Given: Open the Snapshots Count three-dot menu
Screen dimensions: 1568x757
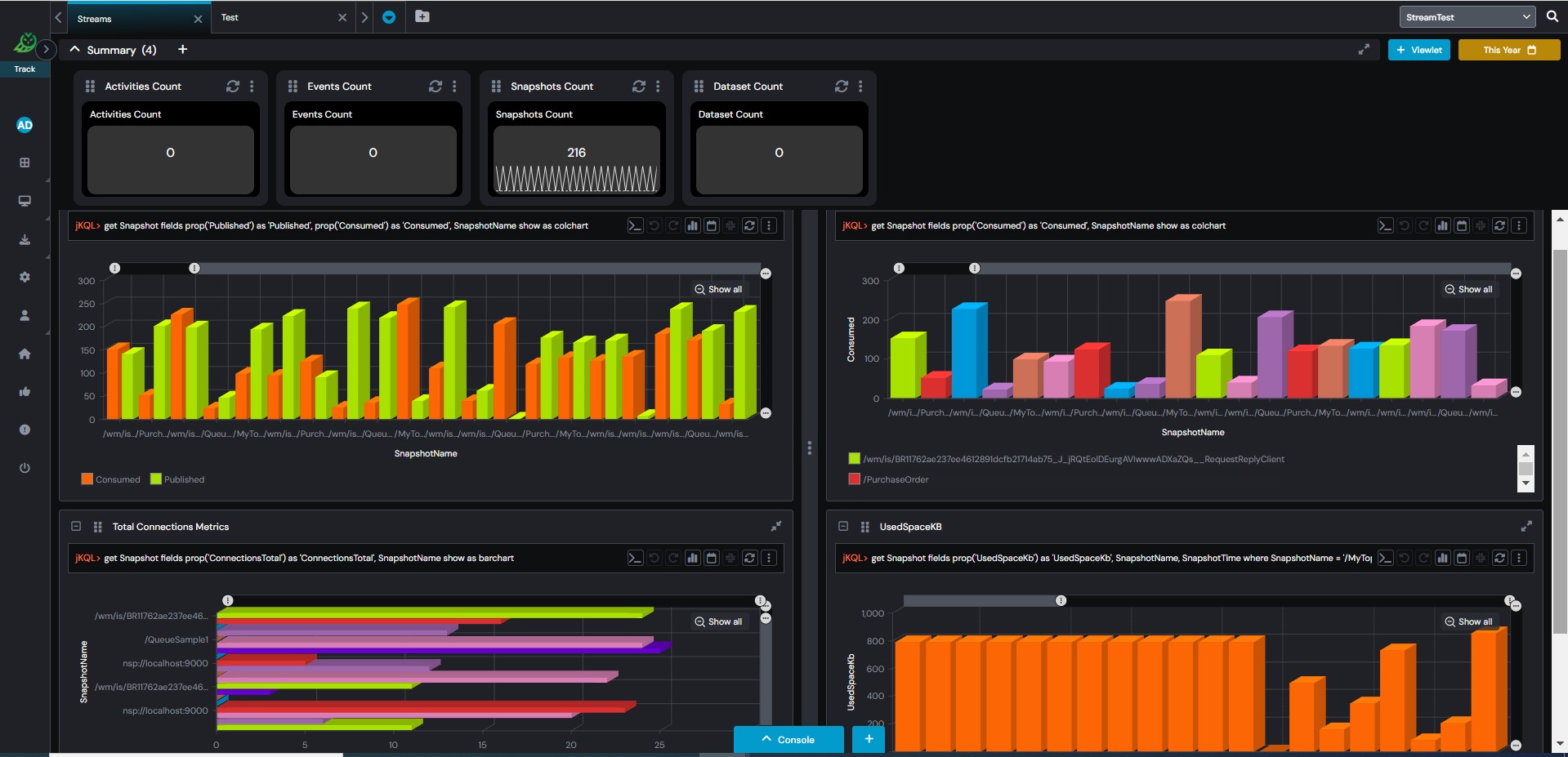Looking at the screenshot, I should tap(658, 87).
